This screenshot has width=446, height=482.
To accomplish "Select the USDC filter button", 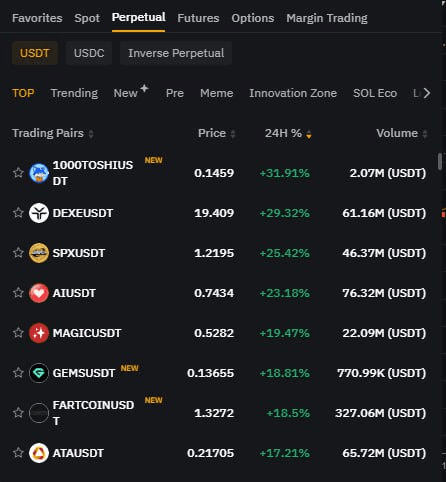I will point(89,53).
